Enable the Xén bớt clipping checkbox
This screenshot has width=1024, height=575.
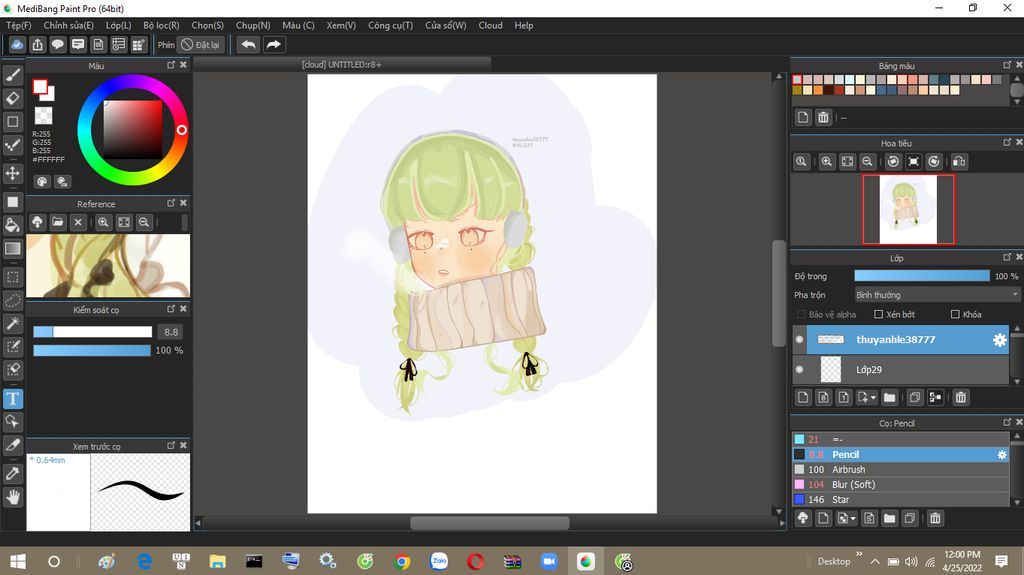click(878, 314)
